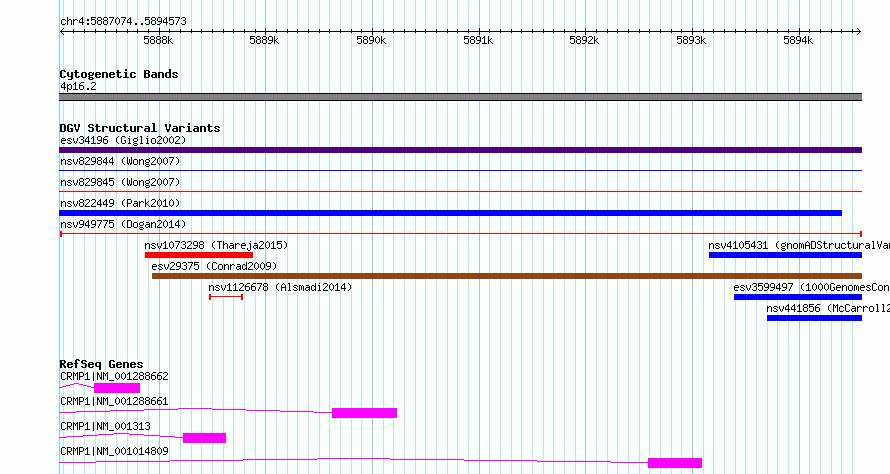Select the CRMP1|NM_001288662 transcript label
The width and height of the screenshot is (890, 474).
114,376
